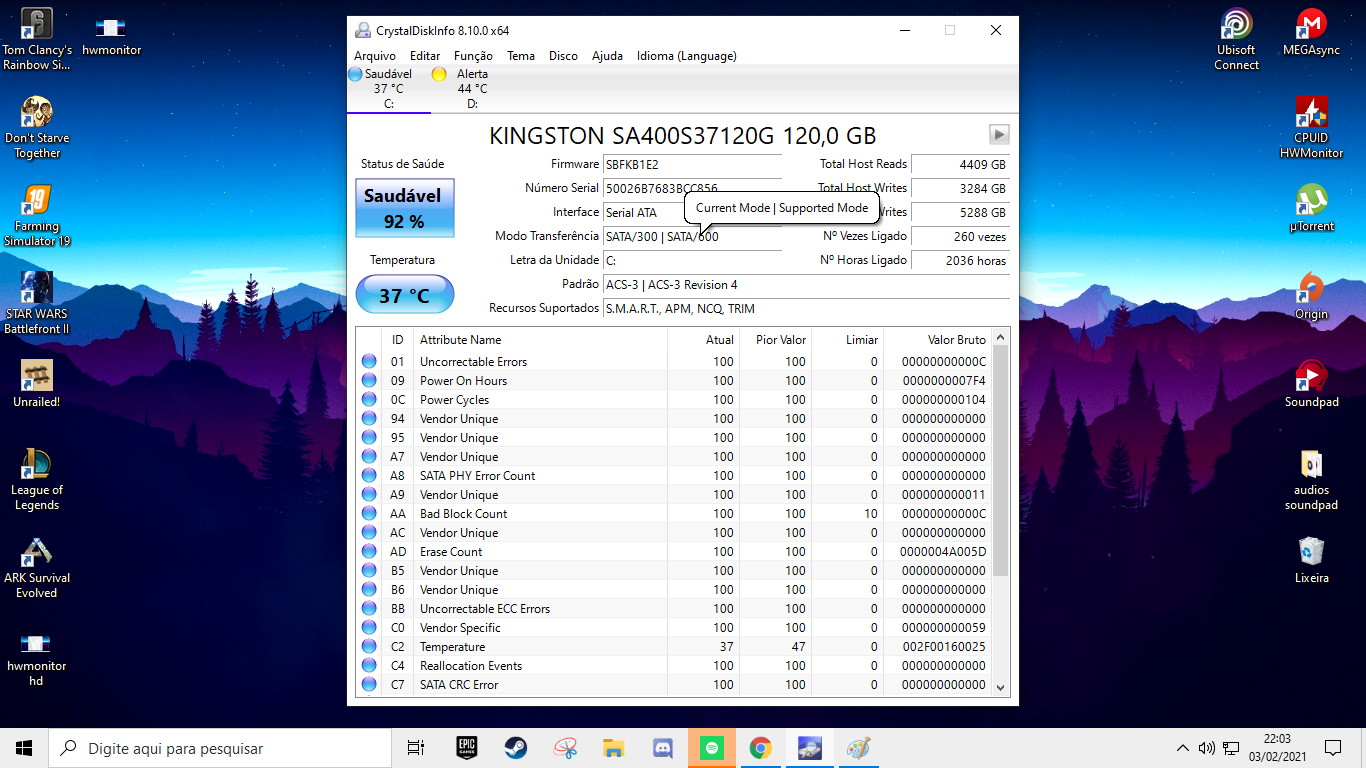This screenshot has height=768, width=1366.
Task: Open League of Legends desktop icon
Action: pos(37,480)
